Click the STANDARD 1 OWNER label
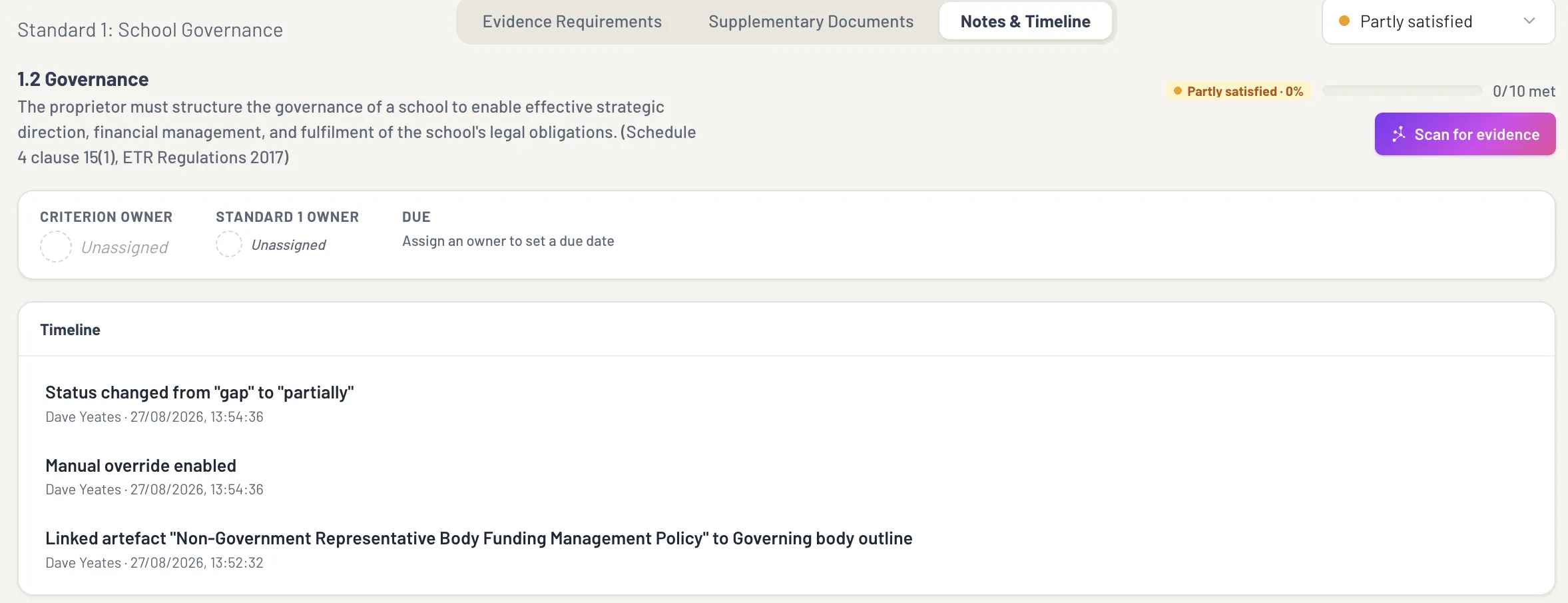Image resolution: width=1568 pixels, height=603 pixels. (x=287, y=217)
